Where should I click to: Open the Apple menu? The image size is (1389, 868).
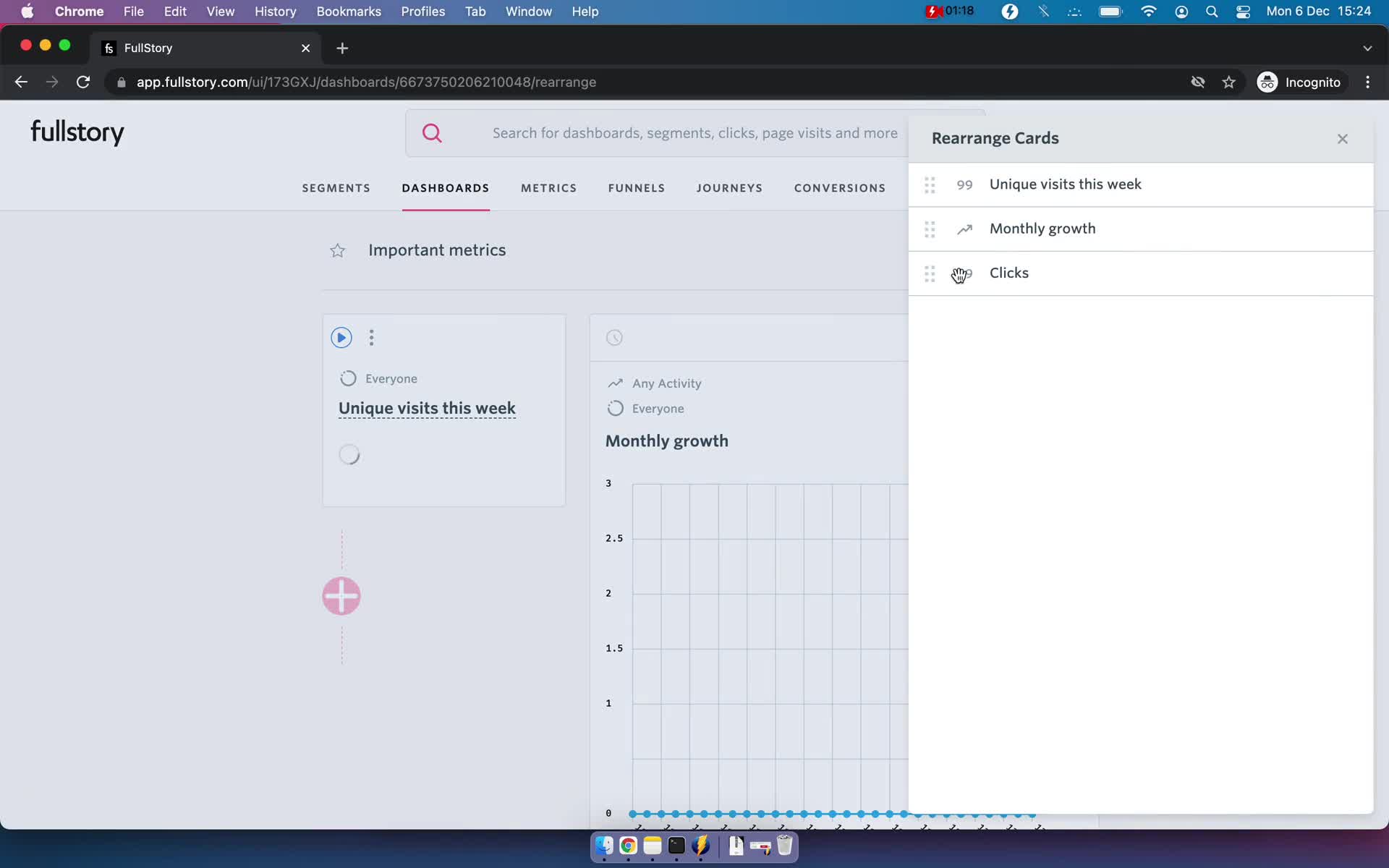click(x=27, y=12)
